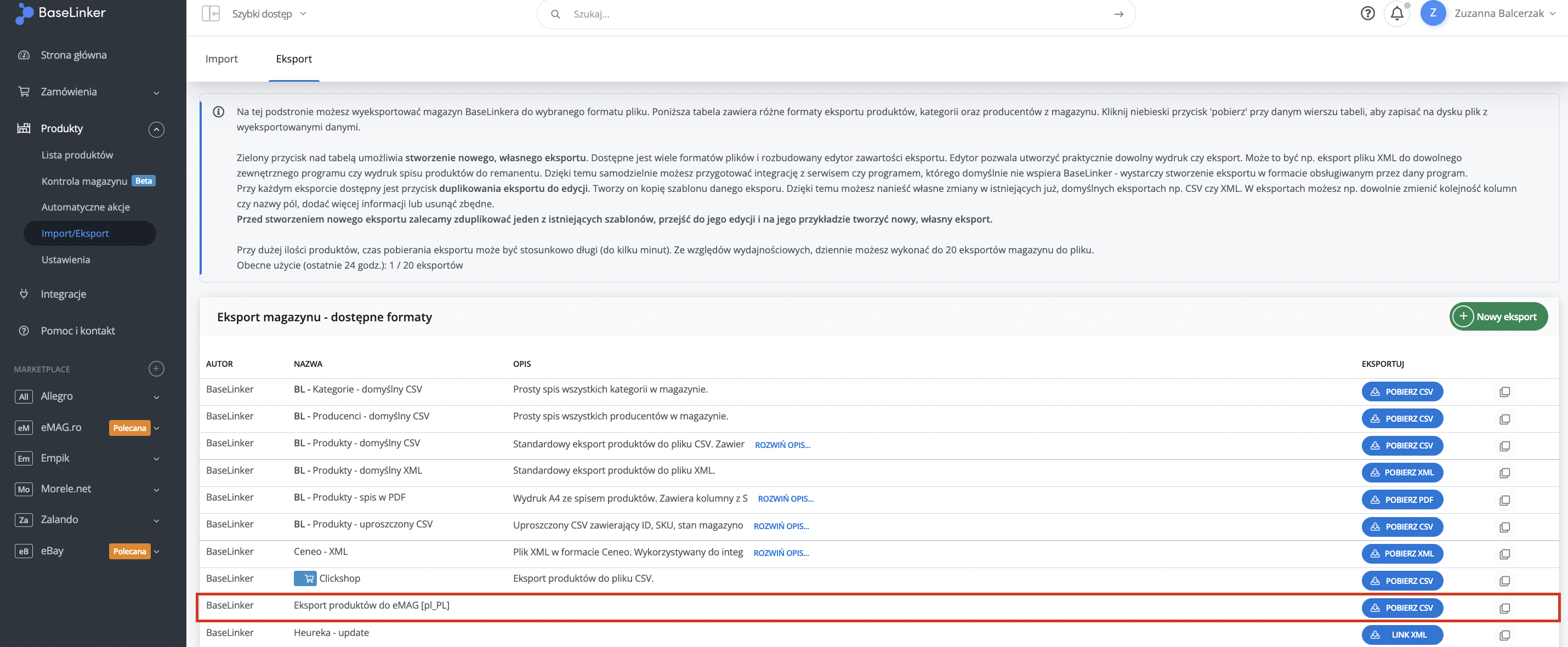Image resolution: width=1568 pixels, height=647 pixels.
Task: Open the notifications bell
Action: coord(1397,13)
